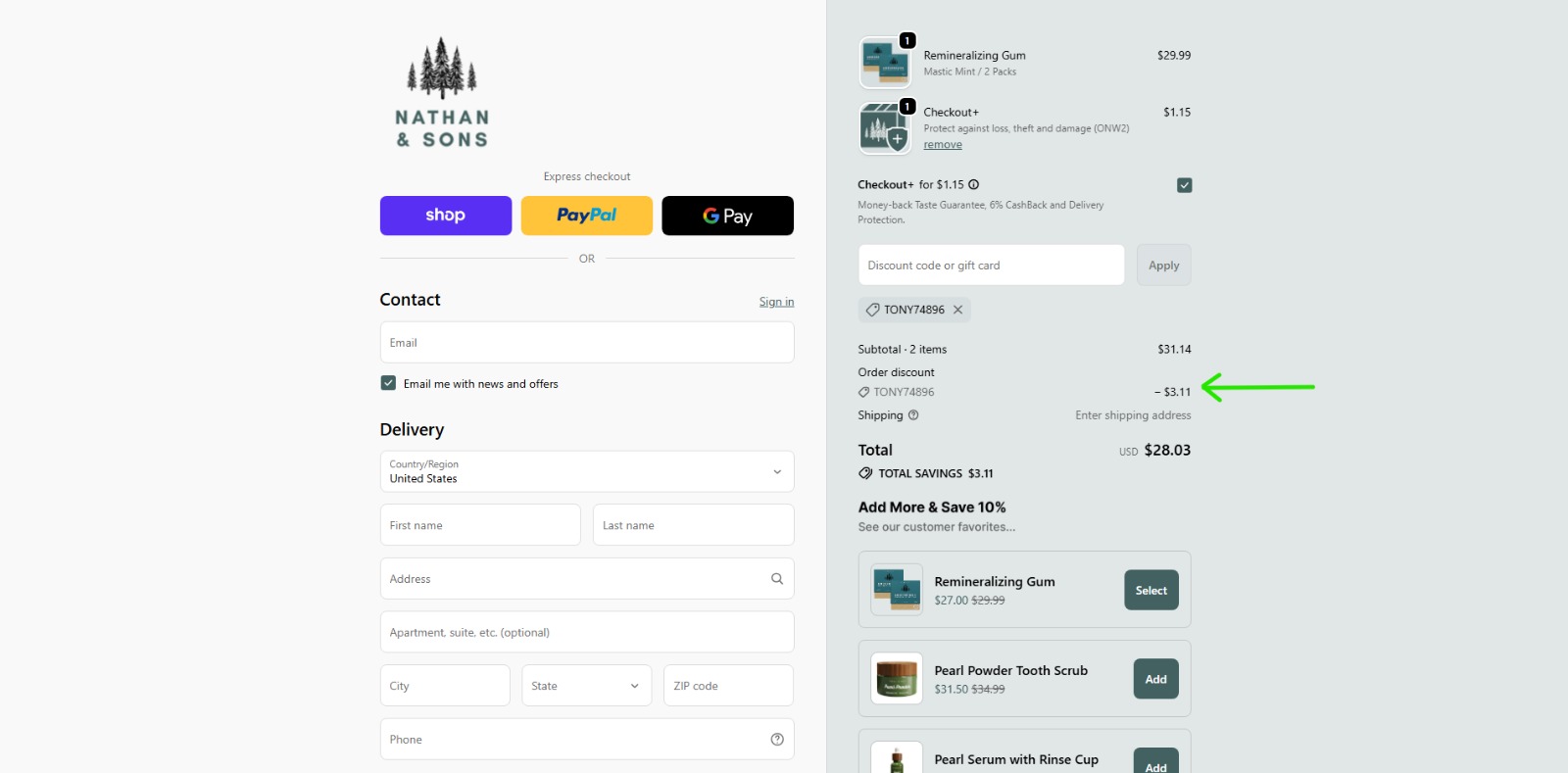Click the Shipping help question mark icon
This screenshot has height=773, width=1568.
[913, 415]
